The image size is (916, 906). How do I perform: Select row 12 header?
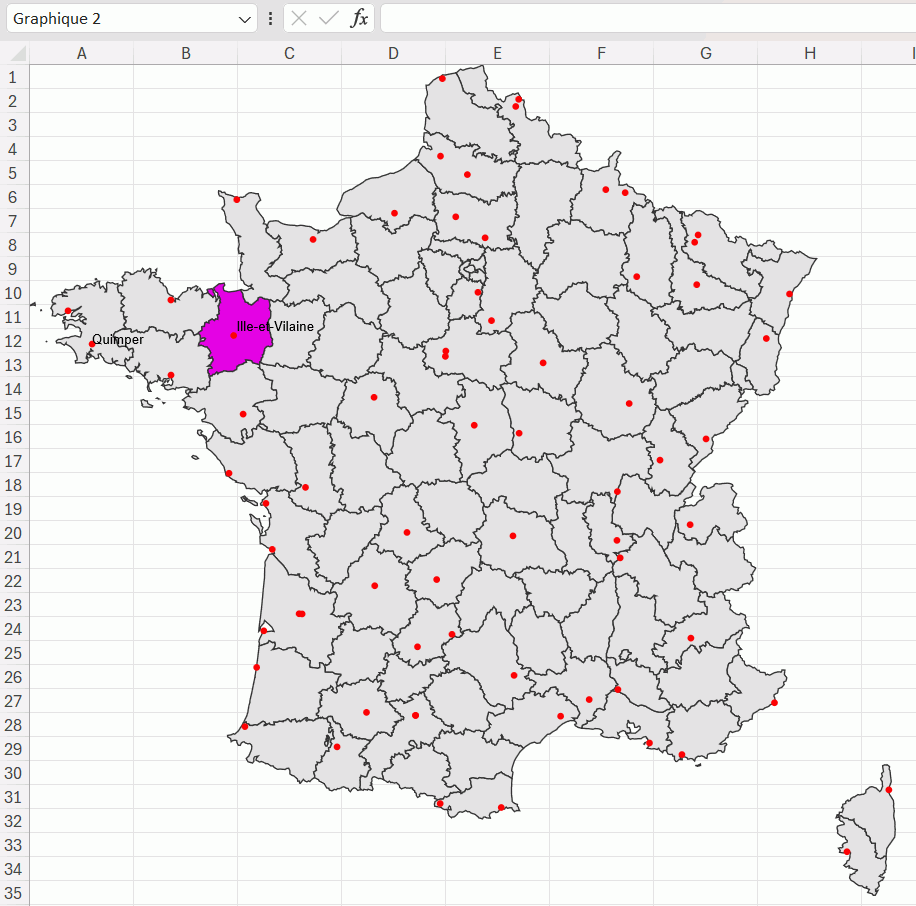pyautogui.click(x=14, y=341)
